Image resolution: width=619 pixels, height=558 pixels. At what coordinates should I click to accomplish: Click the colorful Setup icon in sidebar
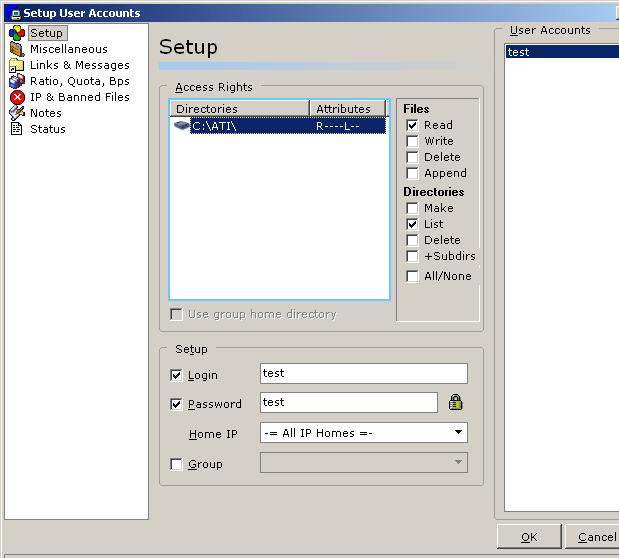pos(17,33)
